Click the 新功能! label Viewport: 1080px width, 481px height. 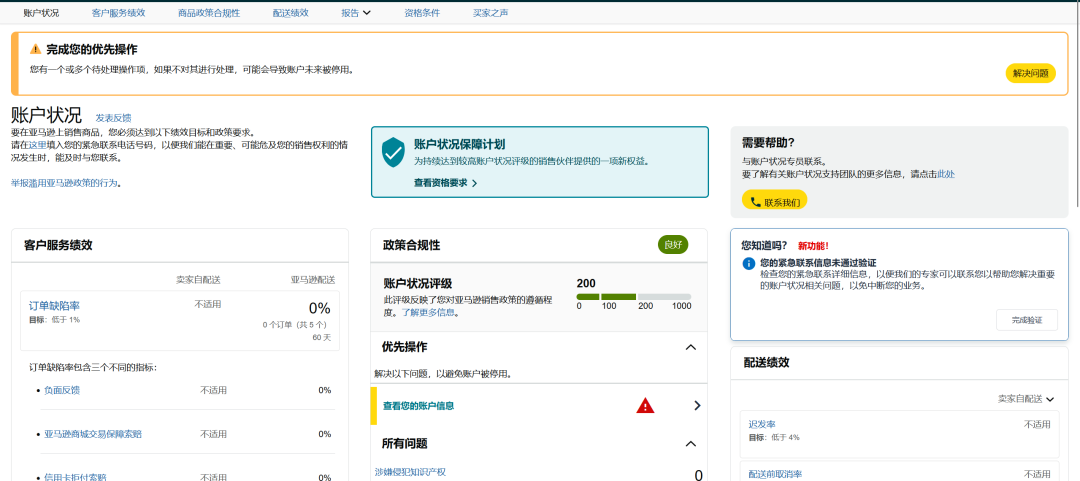[813, 245]
